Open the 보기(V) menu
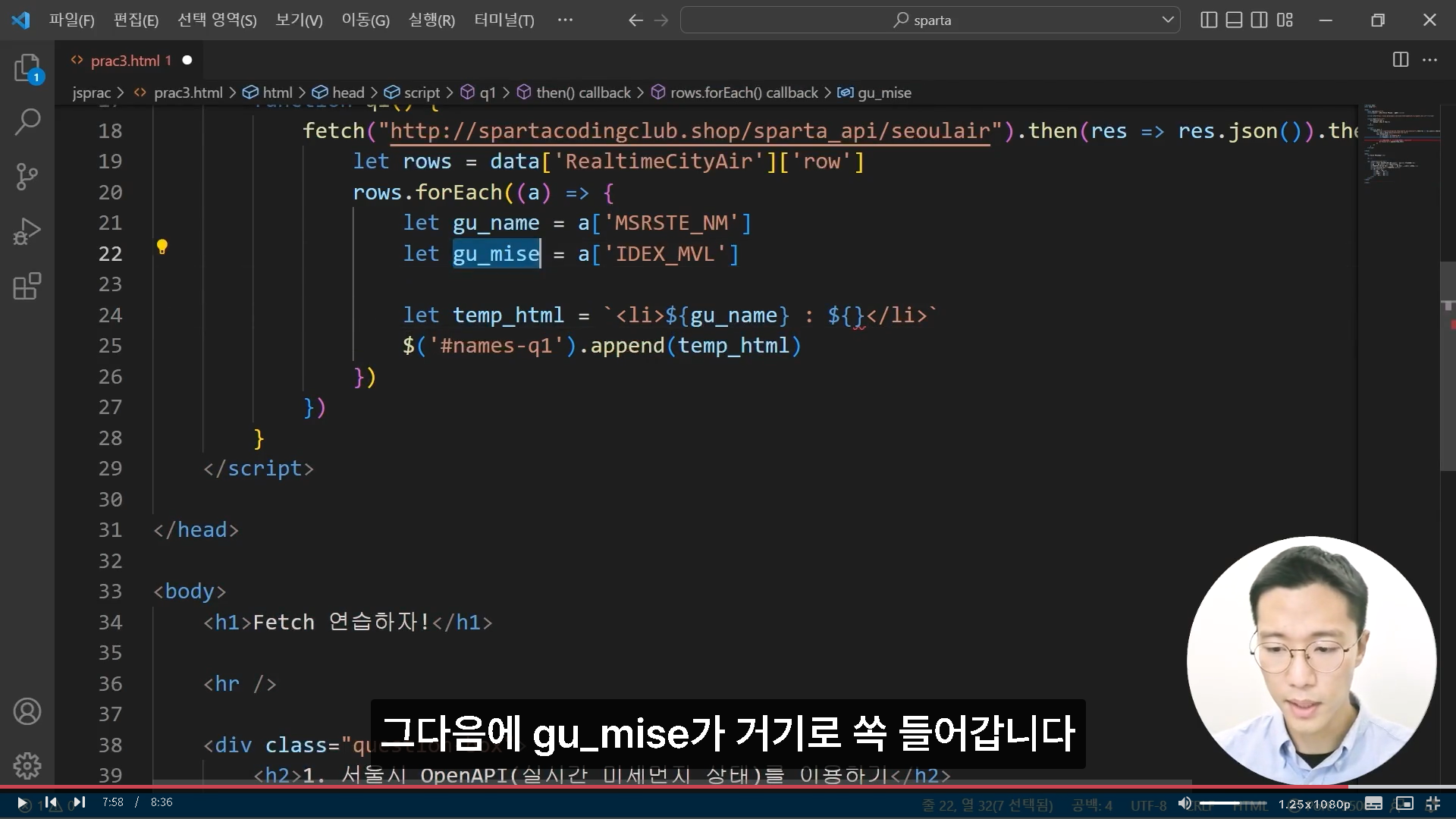 pyautogui.click(x=299, y=20)
